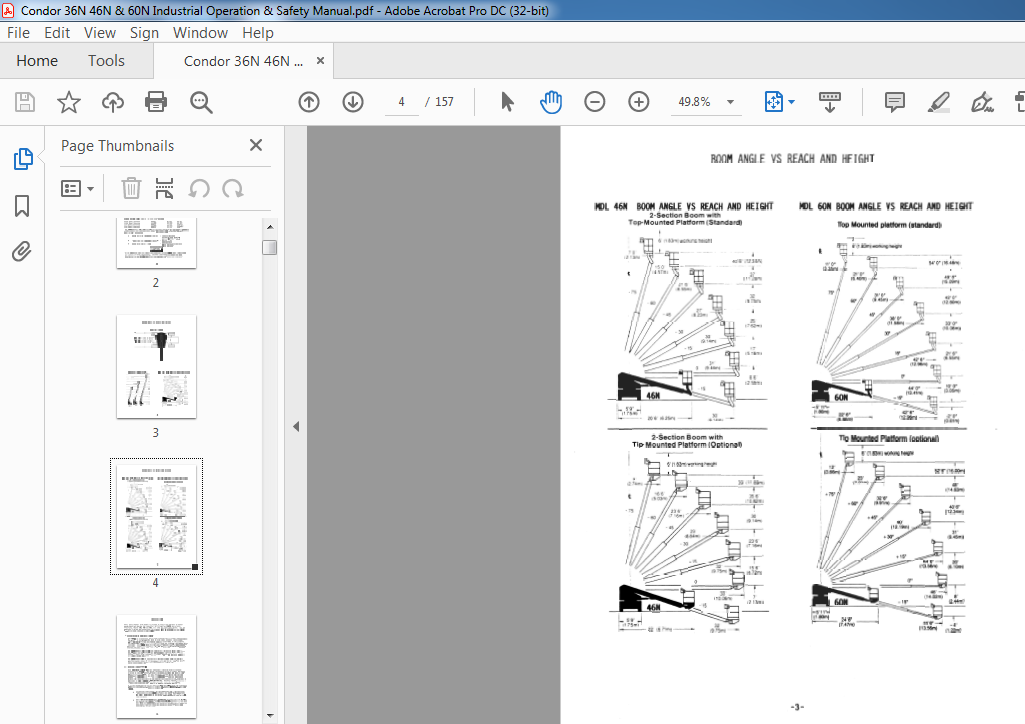Close the Condor 36N 46N tab
This screenshot has width=1025, height=724.
(320, 61)
